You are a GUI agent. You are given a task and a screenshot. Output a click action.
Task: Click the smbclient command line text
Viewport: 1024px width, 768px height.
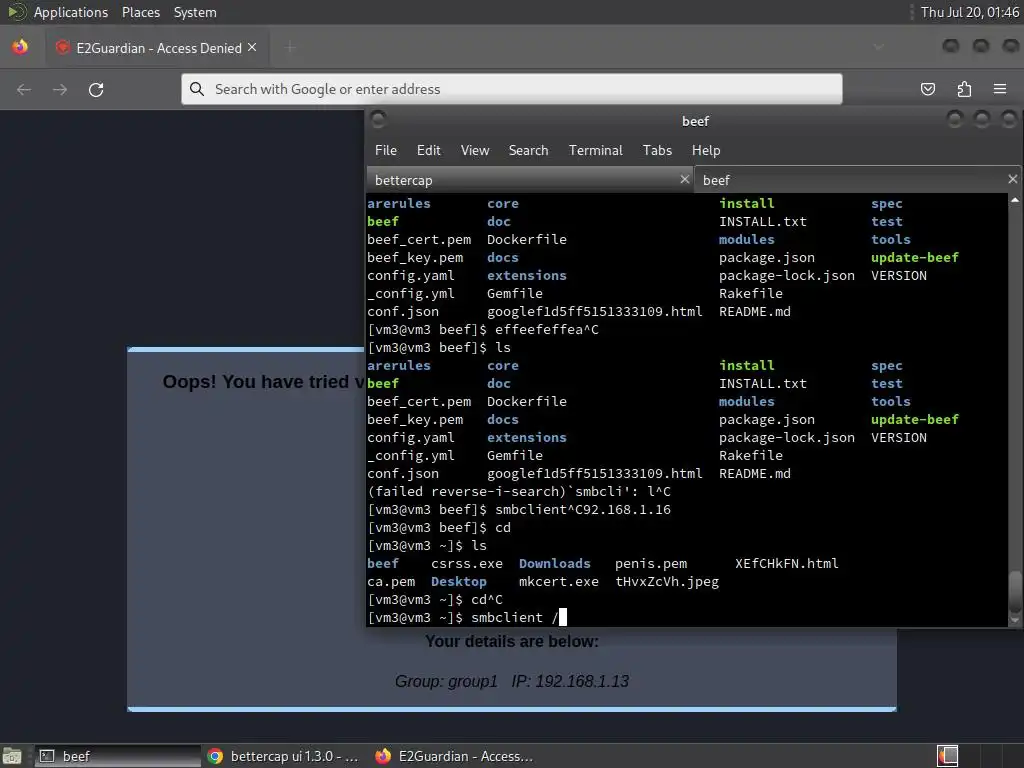click(x=515, y=617)
